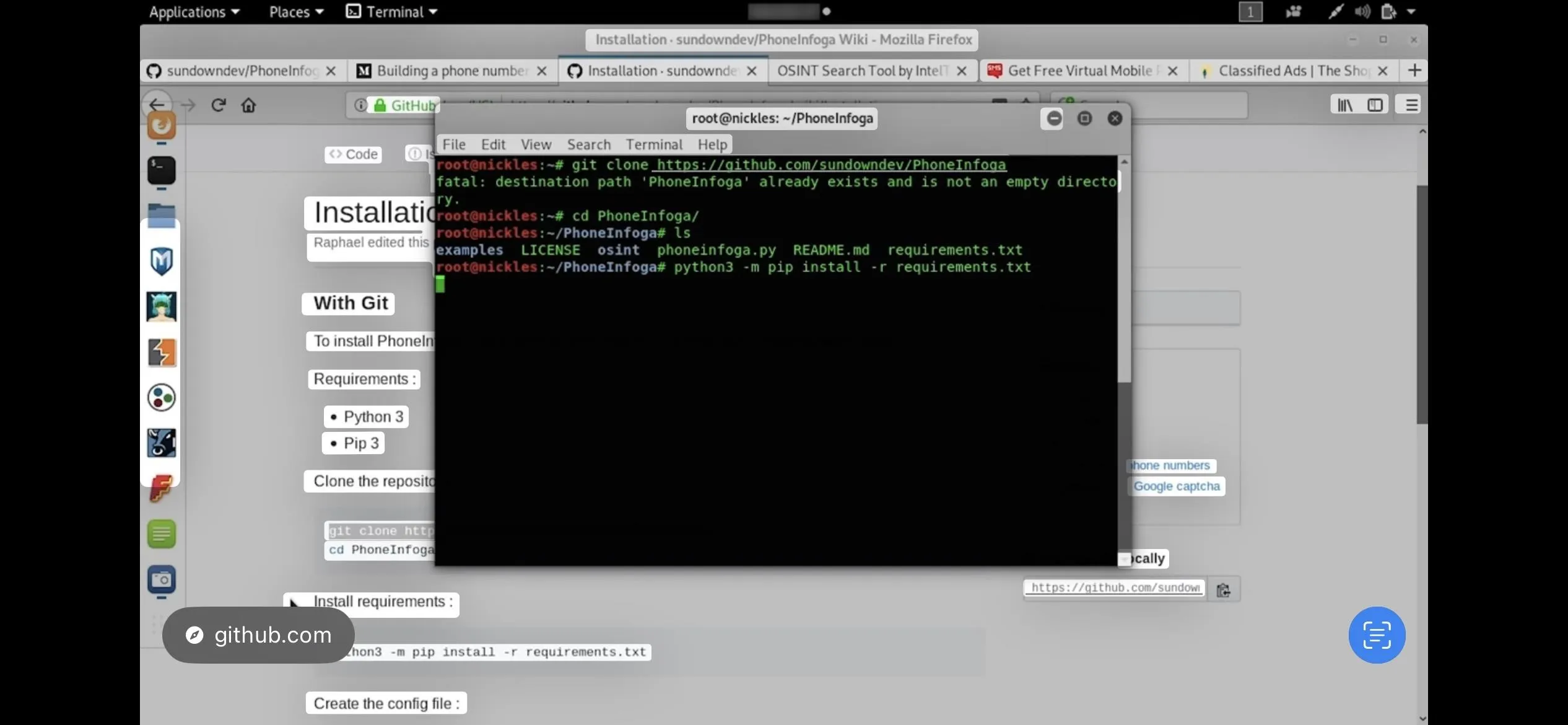This screenshot has width=1568, height=725.
Task: Open Firefox library bookmarks icon
Action: [x=1344, y=105]
